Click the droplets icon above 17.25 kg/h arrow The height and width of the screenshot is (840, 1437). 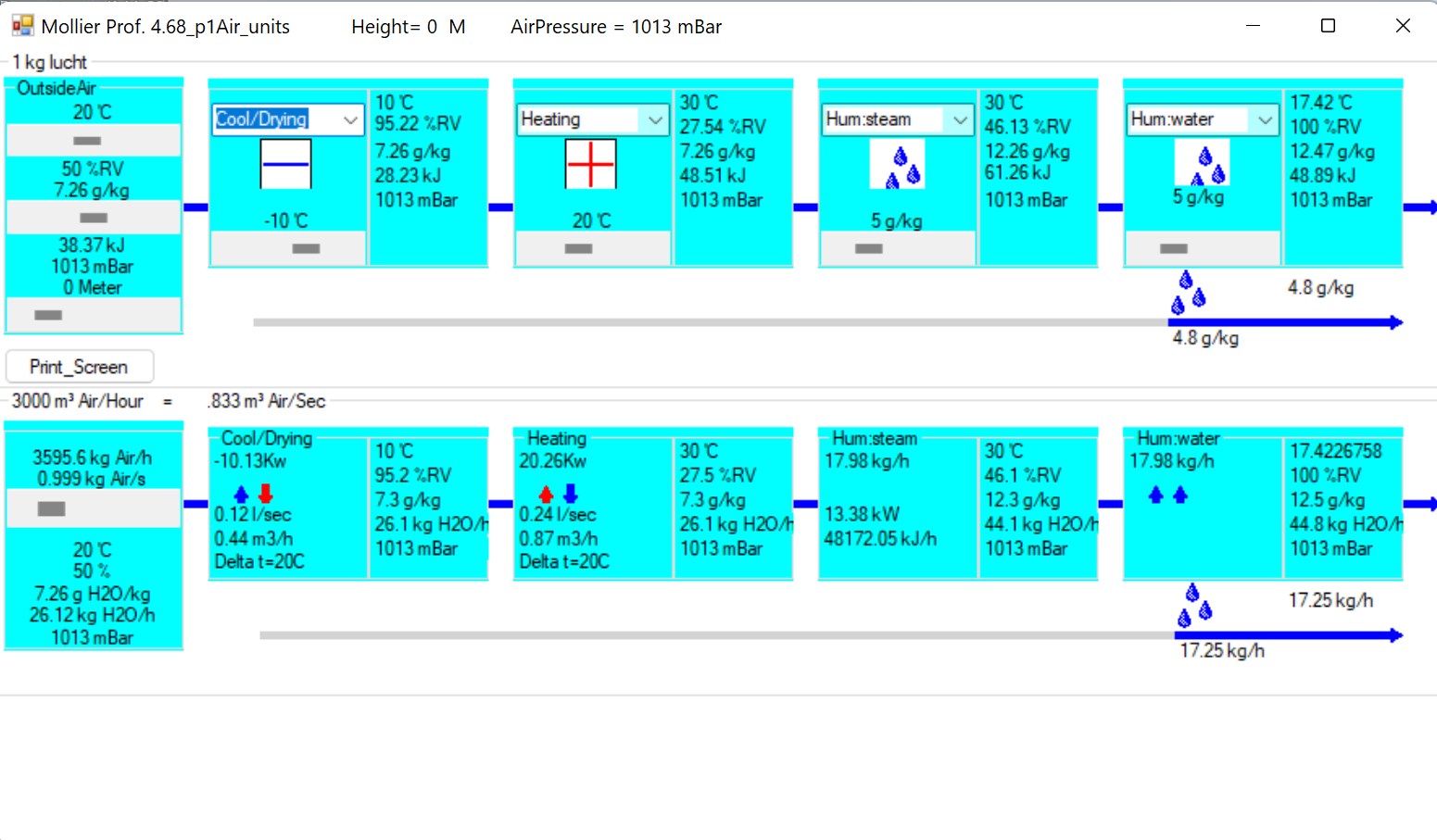[x=1193, y=606]
